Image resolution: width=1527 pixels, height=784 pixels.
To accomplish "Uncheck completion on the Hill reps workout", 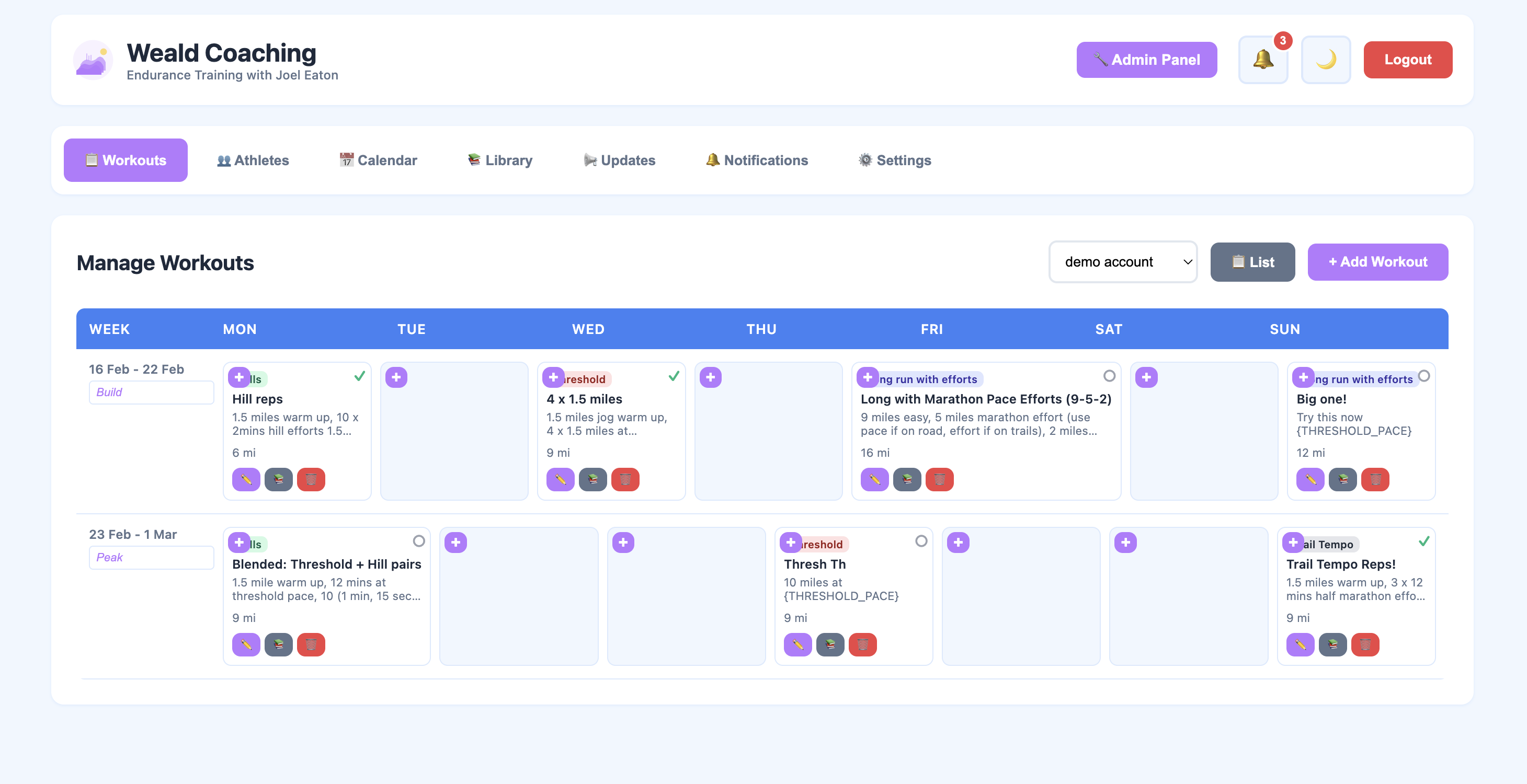I will click(x=360, y=376).
